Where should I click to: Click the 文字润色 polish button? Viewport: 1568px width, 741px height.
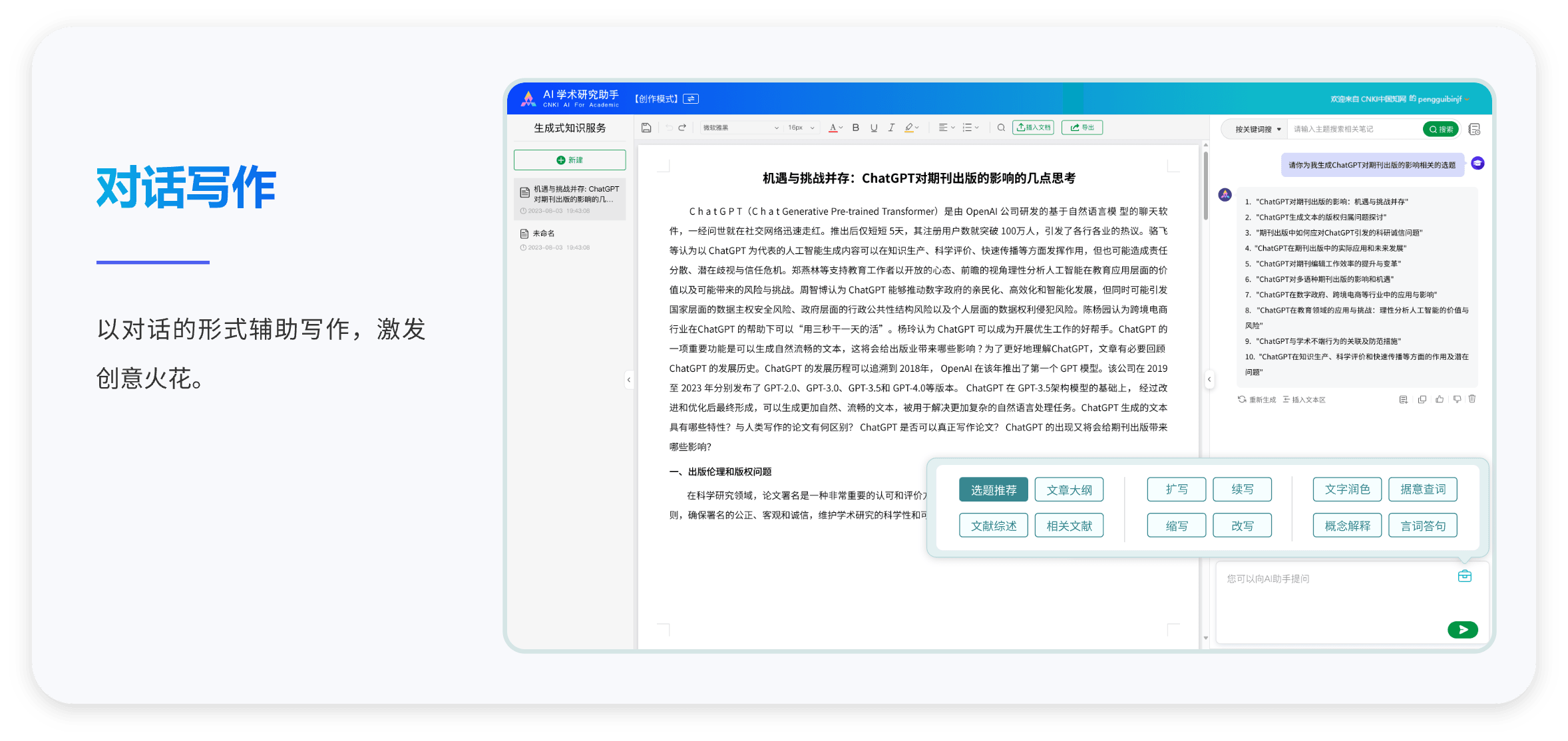1347,490
